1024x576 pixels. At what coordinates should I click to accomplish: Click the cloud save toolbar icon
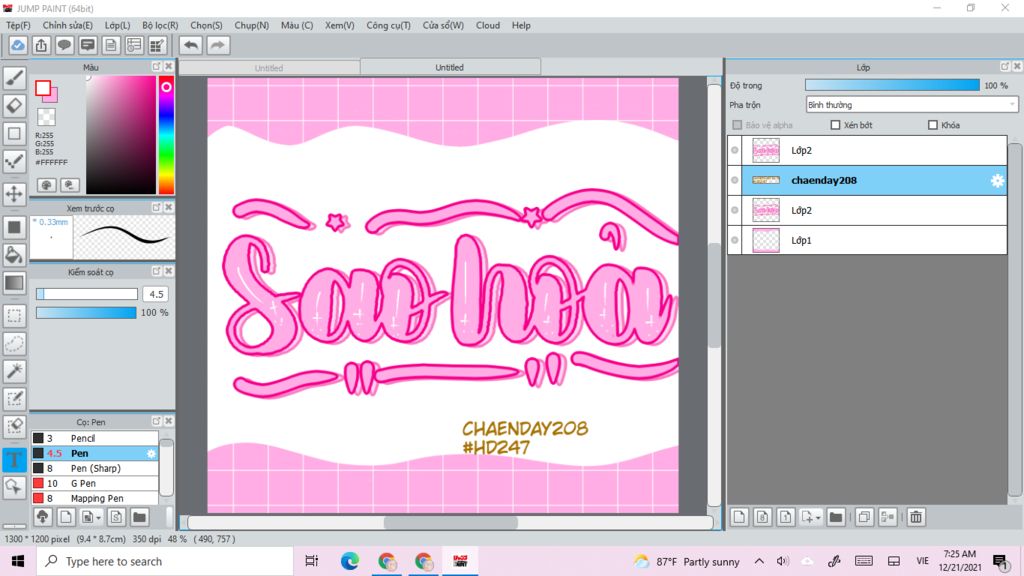tap(18, 45)
